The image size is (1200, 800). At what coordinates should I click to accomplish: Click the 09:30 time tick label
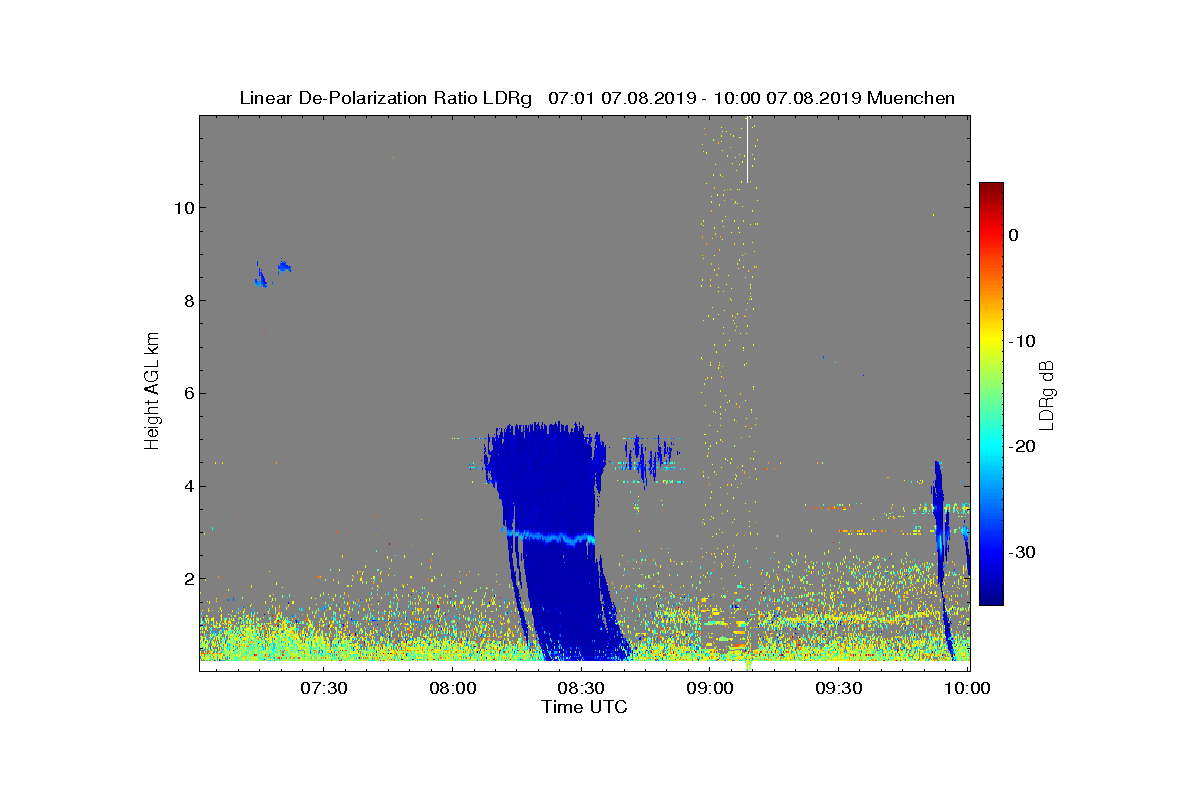point(840,688)
